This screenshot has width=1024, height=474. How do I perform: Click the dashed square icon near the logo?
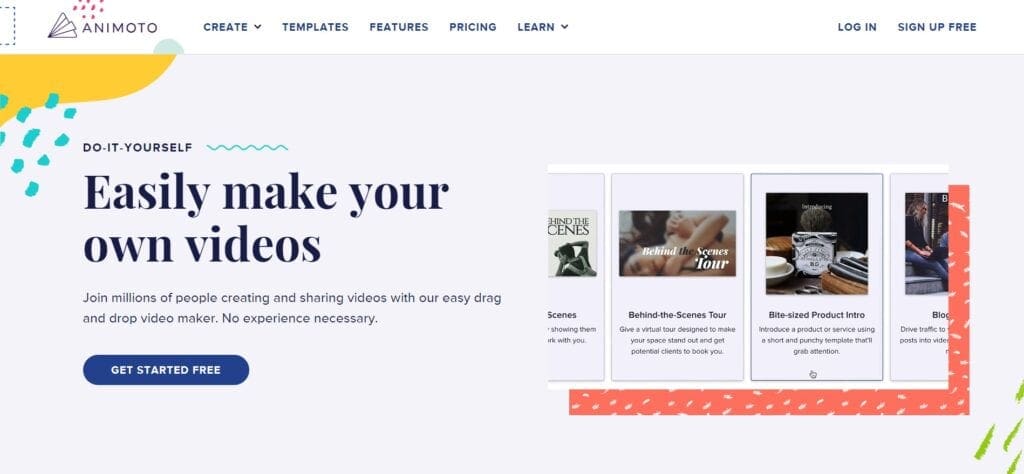coord(7,25)
